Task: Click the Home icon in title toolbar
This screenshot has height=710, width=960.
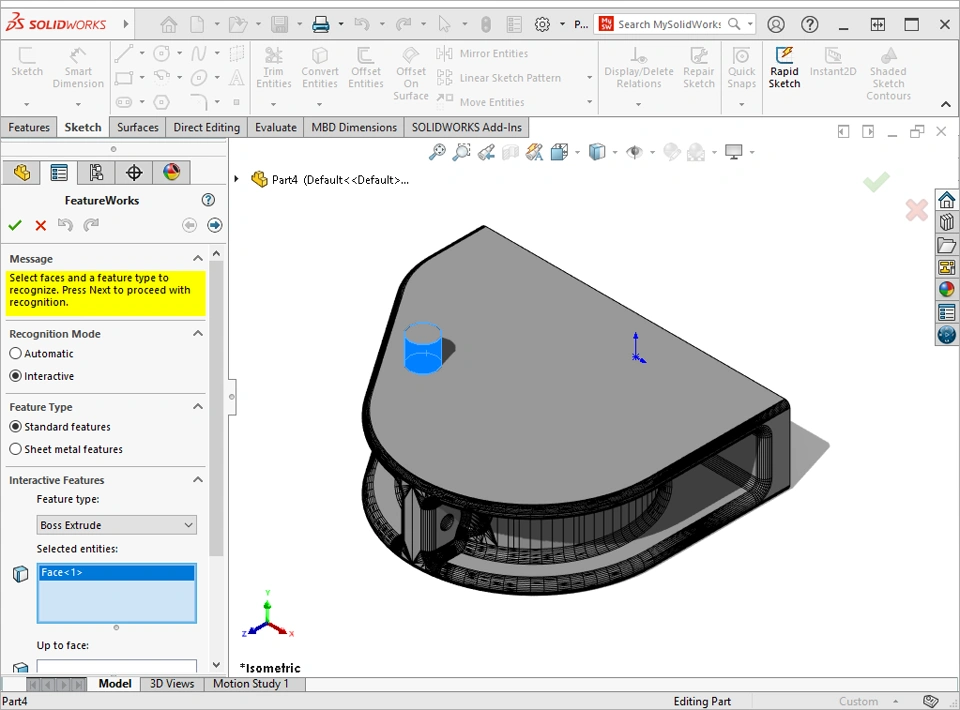Action: pyautogui.click(x=168, y=24)
